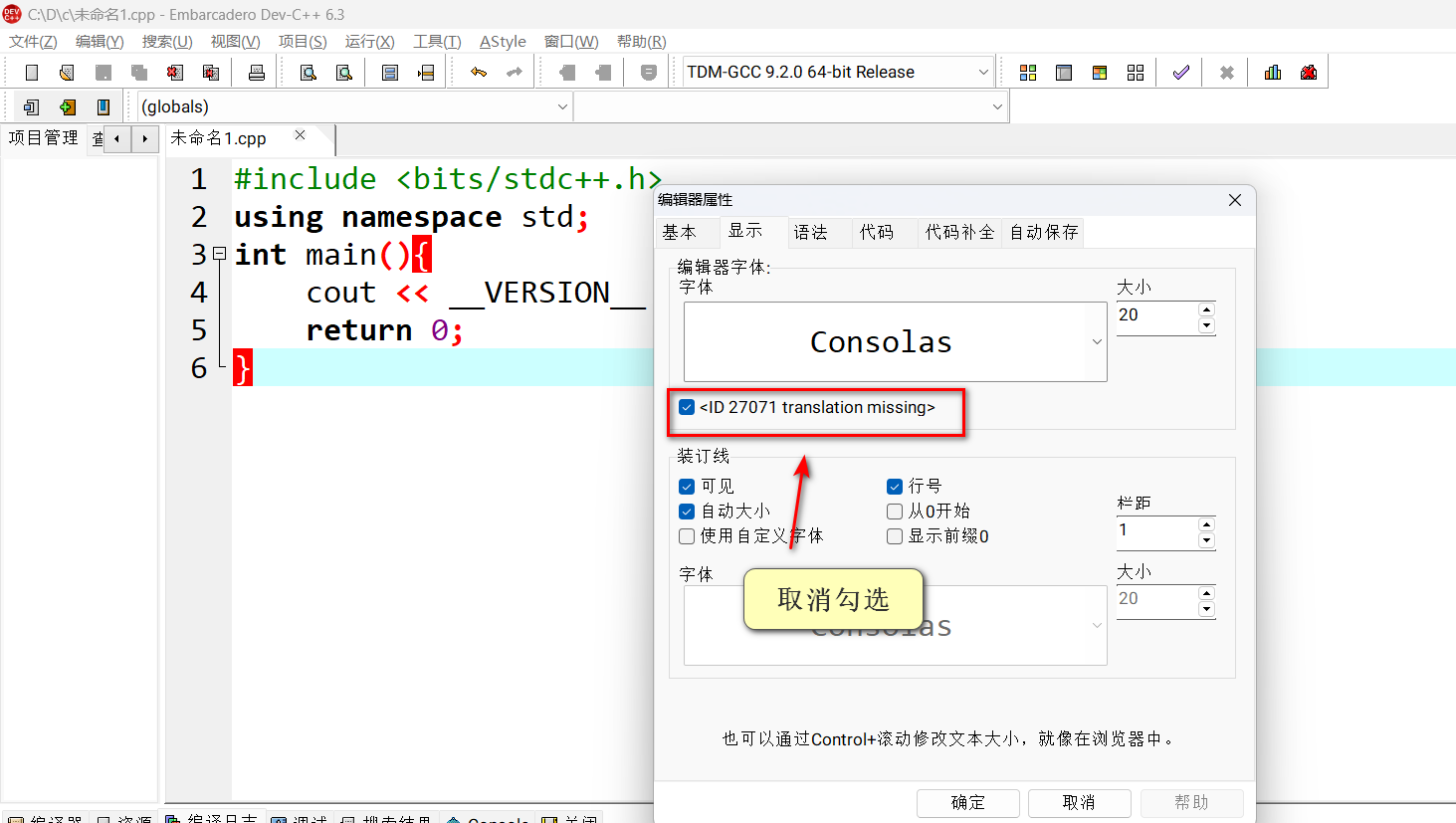Click the Run program toolbar icon
Screen dimensions: 1456x823
tap(1064, 73)
